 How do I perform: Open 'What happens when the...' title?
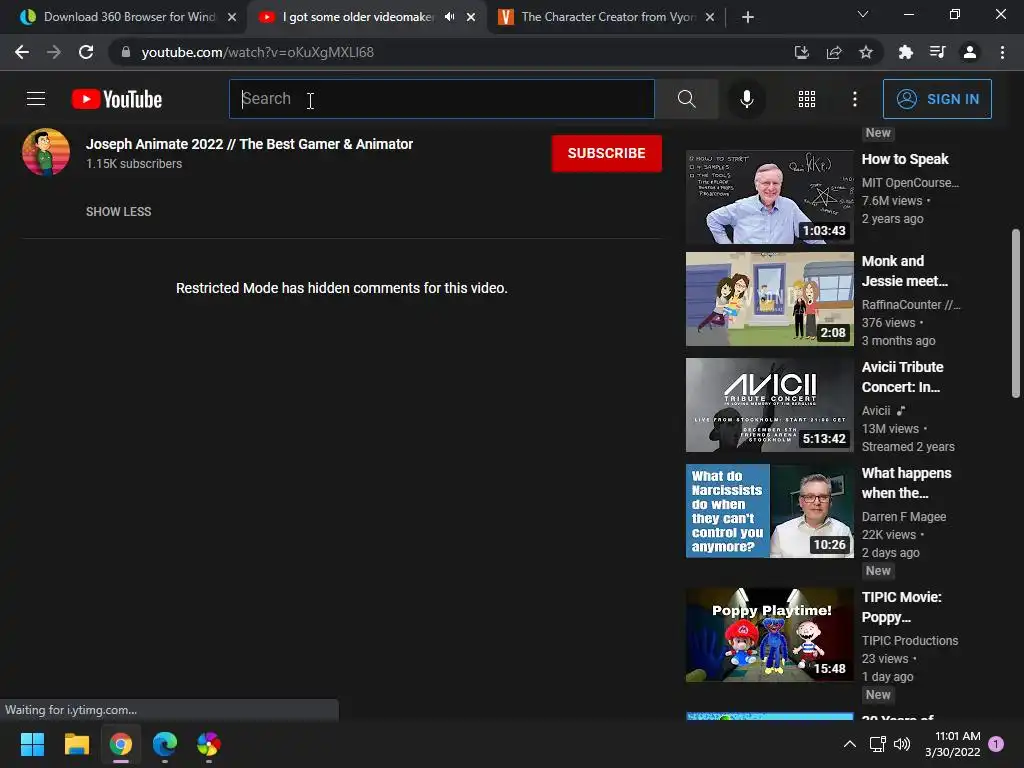click(x=906, y=483)
